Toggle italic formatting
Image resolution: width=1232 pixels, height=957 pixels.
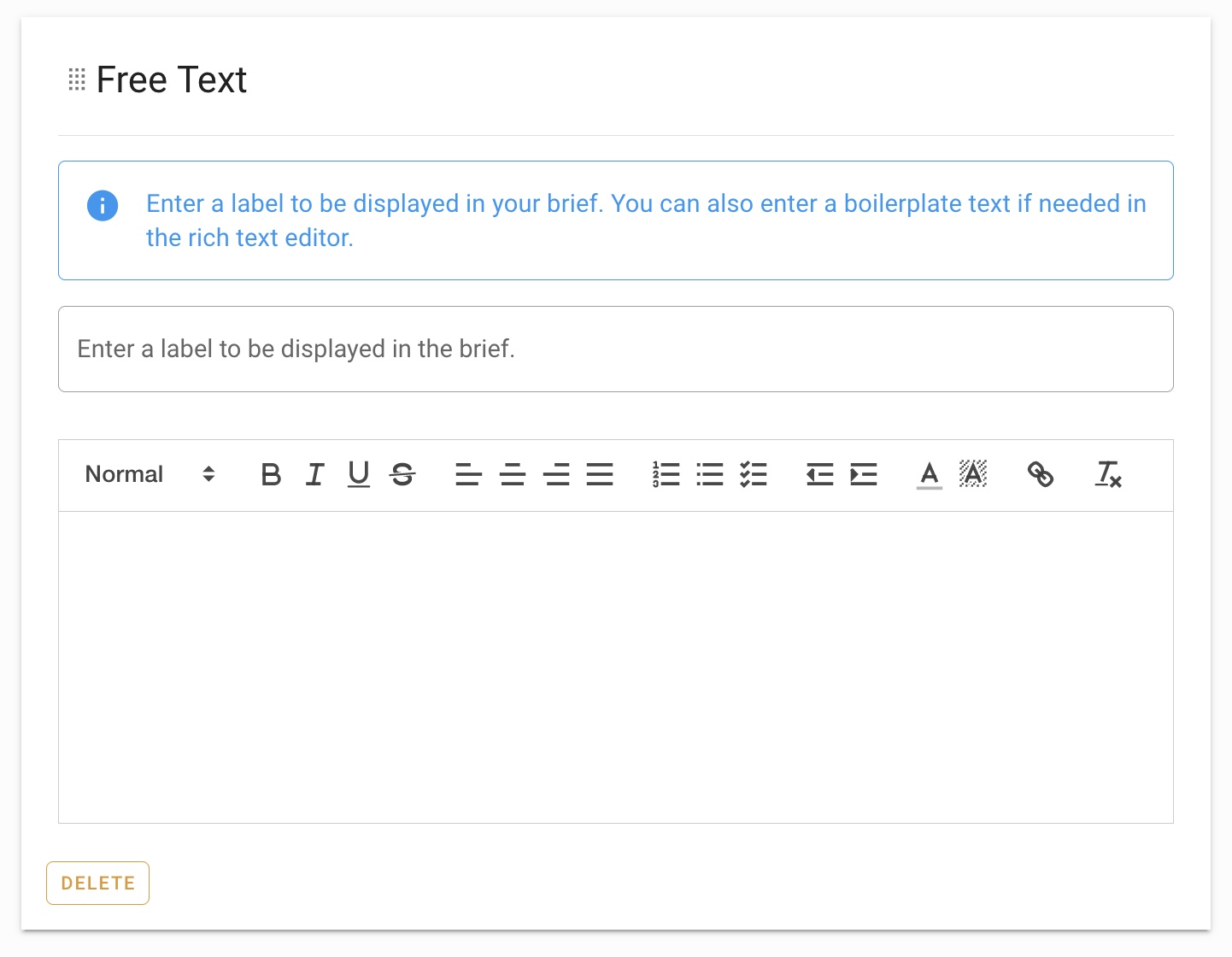315,474
